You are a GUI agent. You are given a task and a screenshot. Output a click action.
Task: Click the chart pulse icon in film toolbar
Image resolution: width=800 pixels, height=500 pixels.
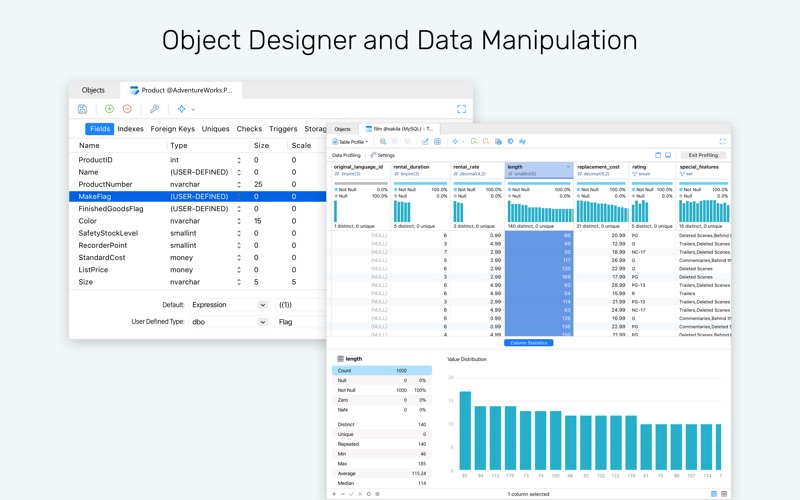pyautogui.click(x=522, y=141)
